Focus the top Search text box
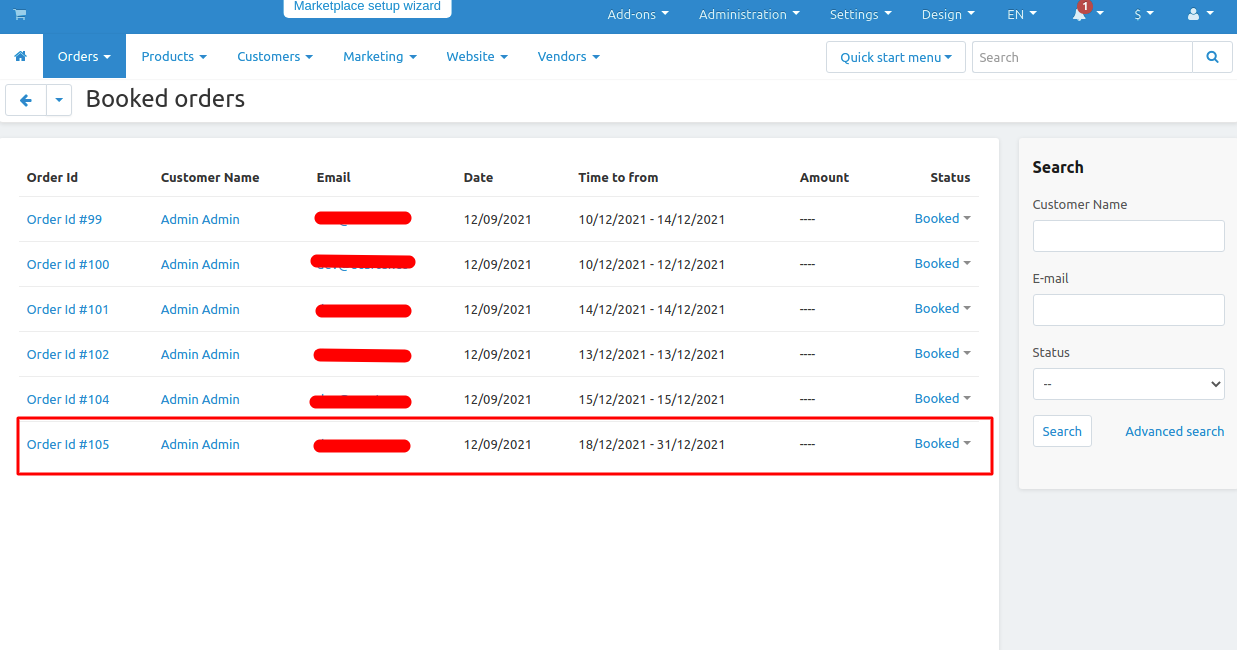1237x650 pixels. [1082, 57]
